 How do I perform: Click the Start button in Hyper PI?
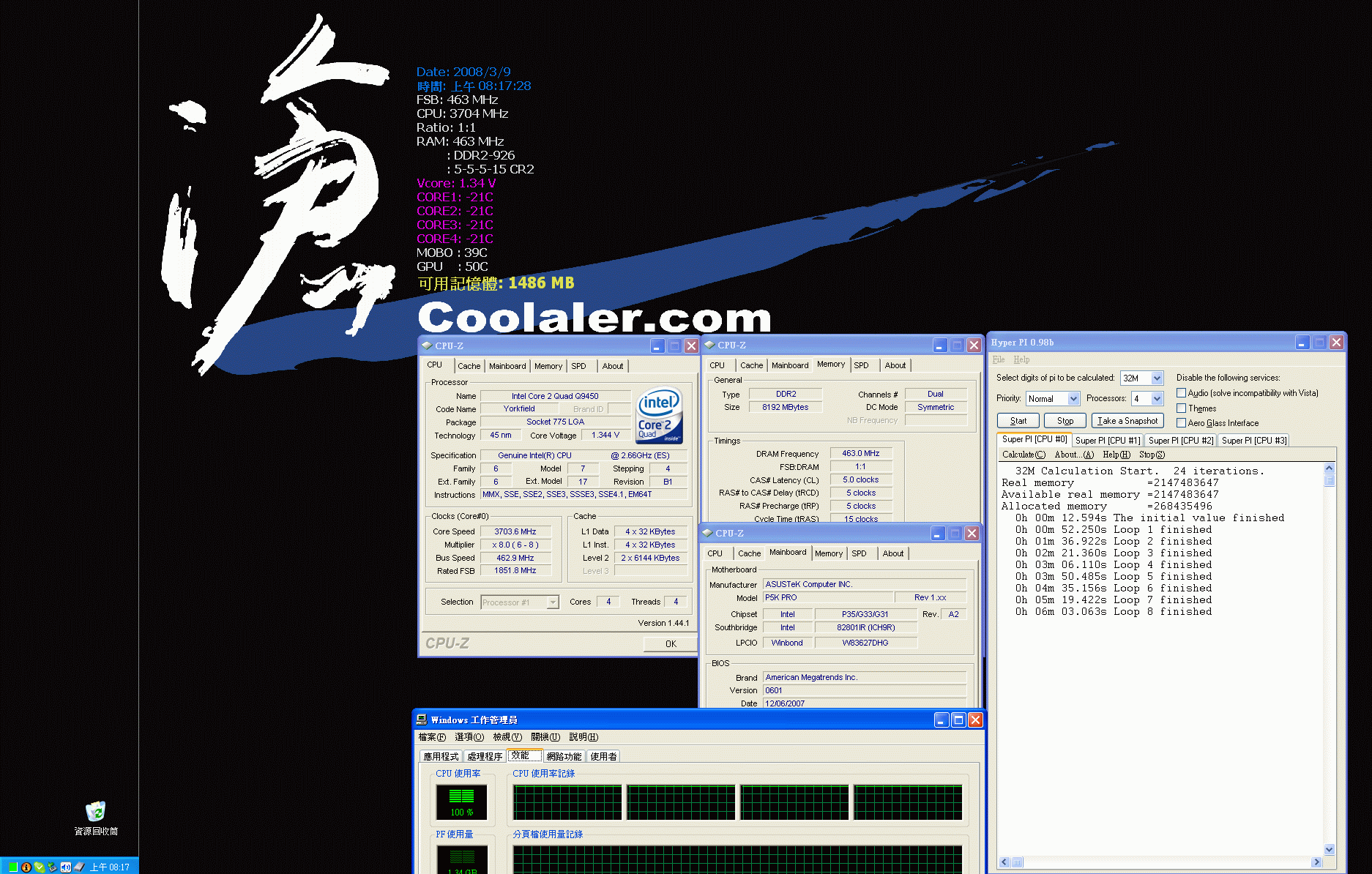coord(1018,421)
